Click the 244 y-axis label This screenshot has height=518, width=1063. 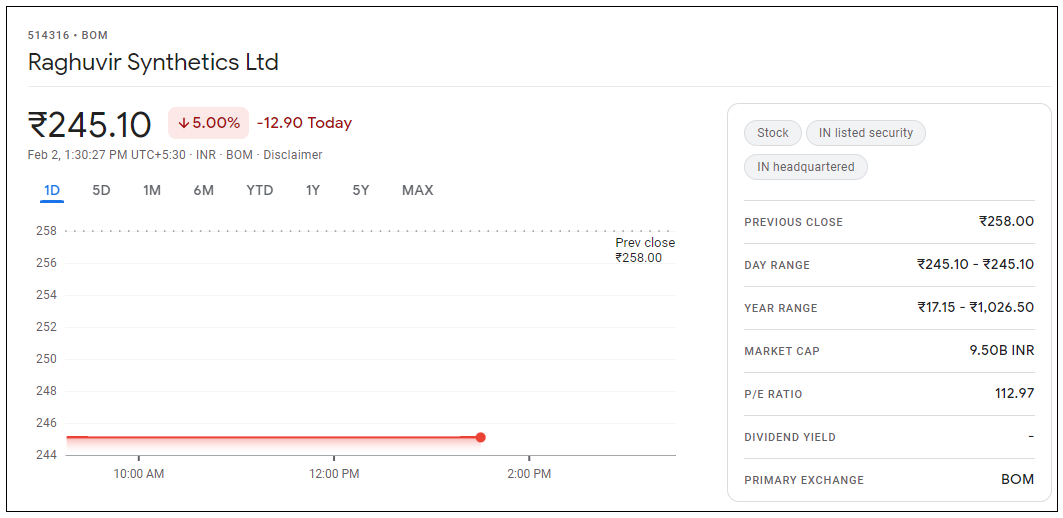pos(46,455)
